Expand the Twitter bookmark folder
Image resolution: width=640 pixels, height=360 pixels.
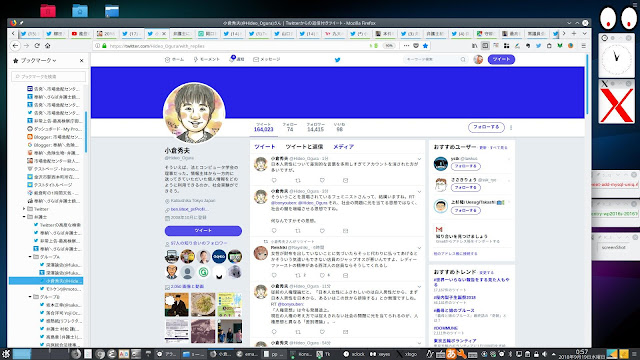24,209
